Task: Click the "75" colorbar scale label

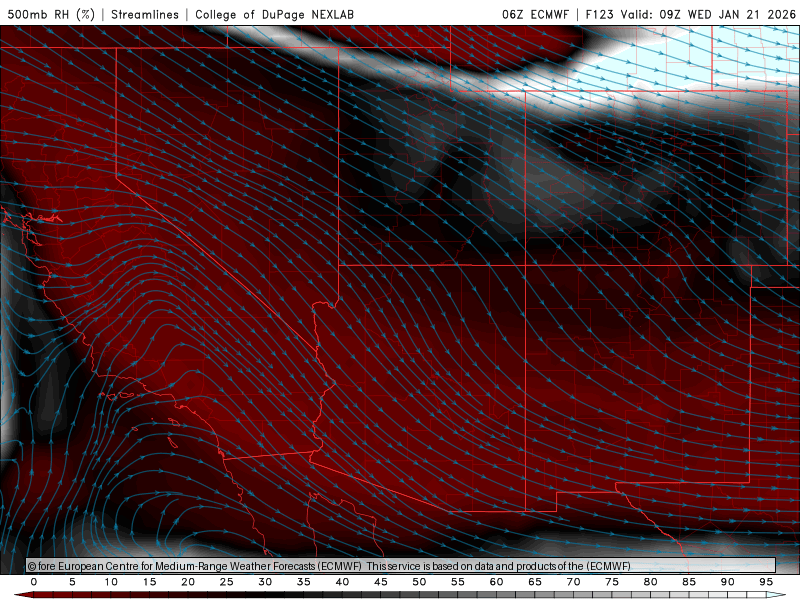Action: pos(612,582)
